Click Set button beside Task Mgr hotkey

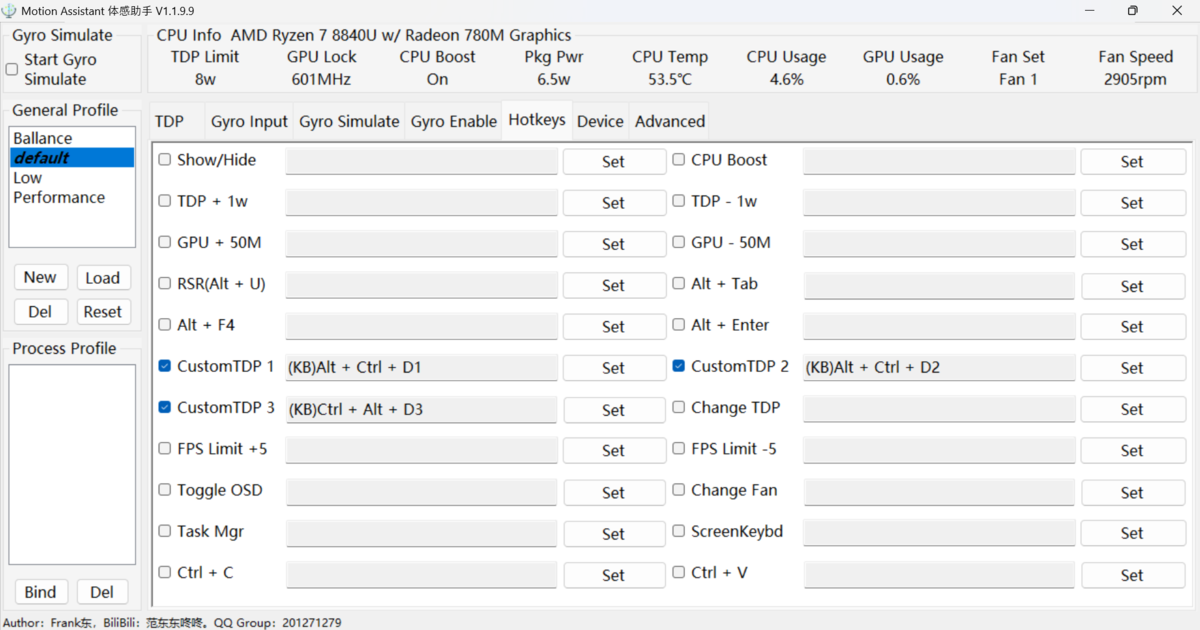click(614, 534)
